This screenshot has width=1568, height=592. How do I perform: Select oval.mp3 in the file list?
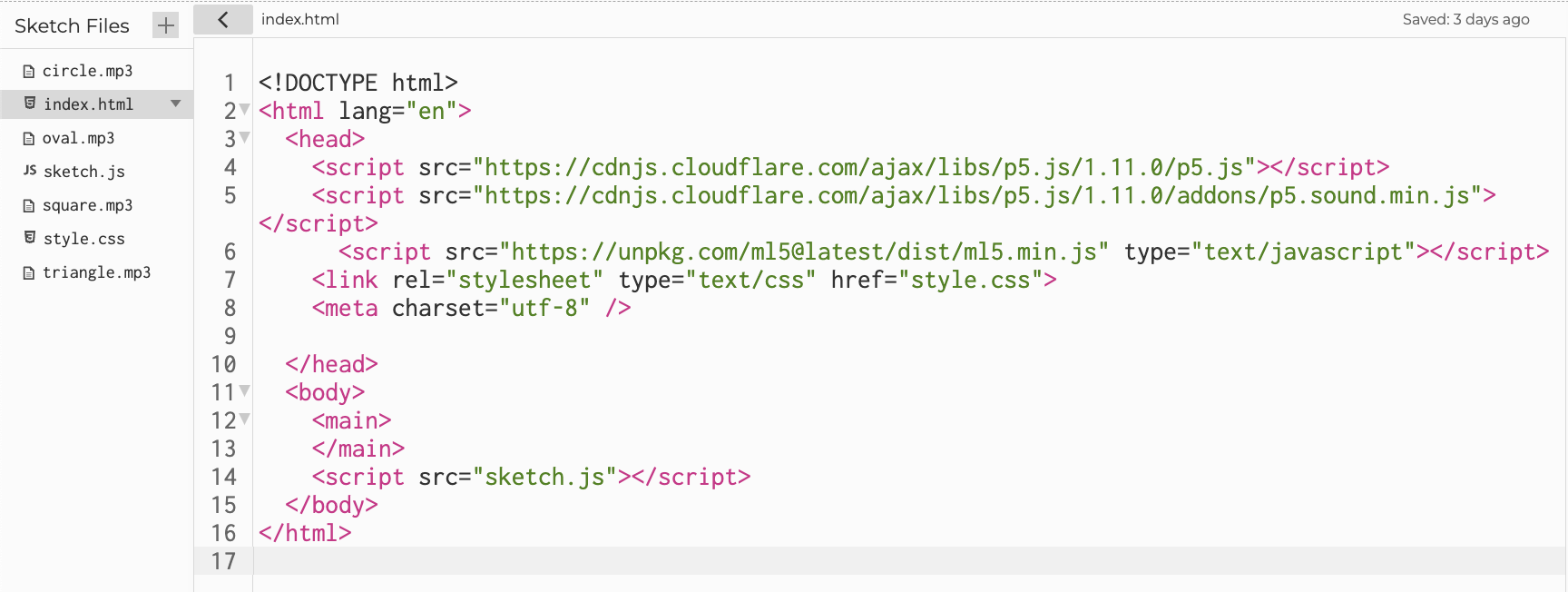(78, 138)
